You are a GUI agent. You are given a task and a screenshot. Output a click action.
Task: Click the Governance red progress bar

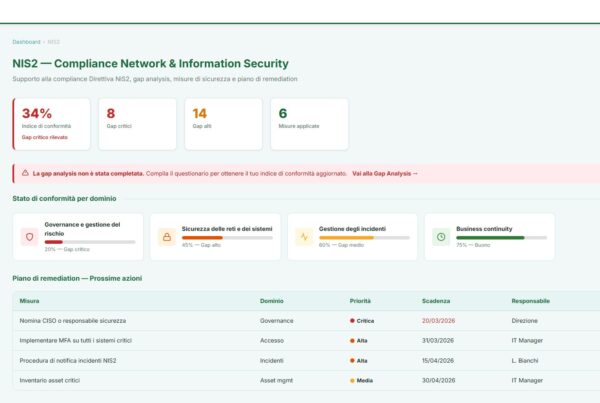point(90,242)
